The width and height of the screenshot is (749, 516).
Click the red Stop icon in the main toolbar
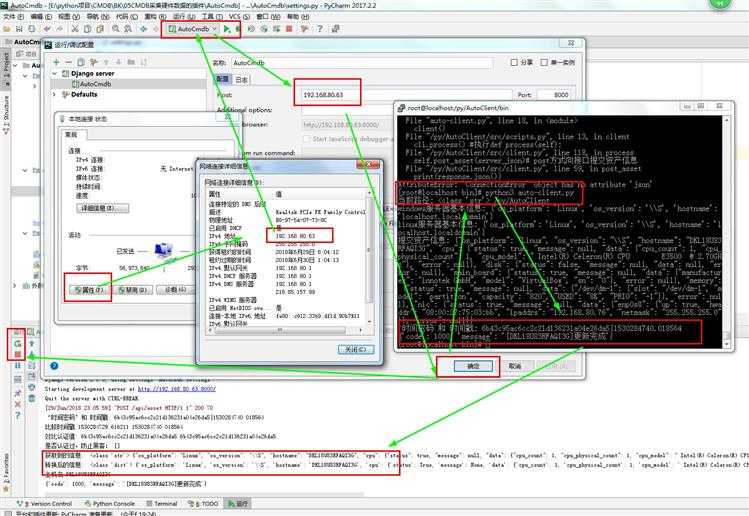click(x=289, y=29)
